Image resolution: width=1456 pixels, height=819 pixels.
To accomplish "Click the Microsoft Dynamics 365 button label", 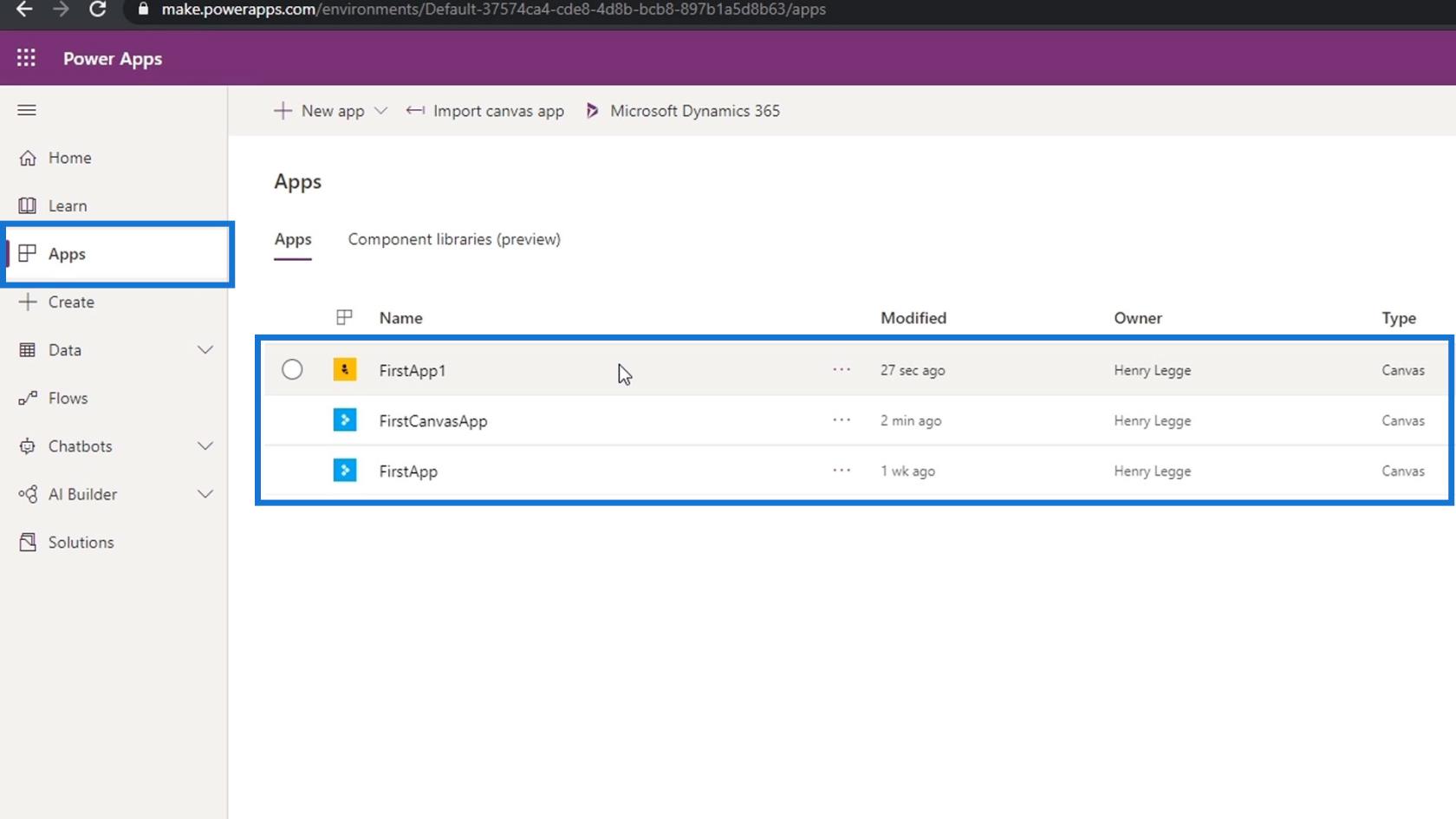I will [695, 111].
